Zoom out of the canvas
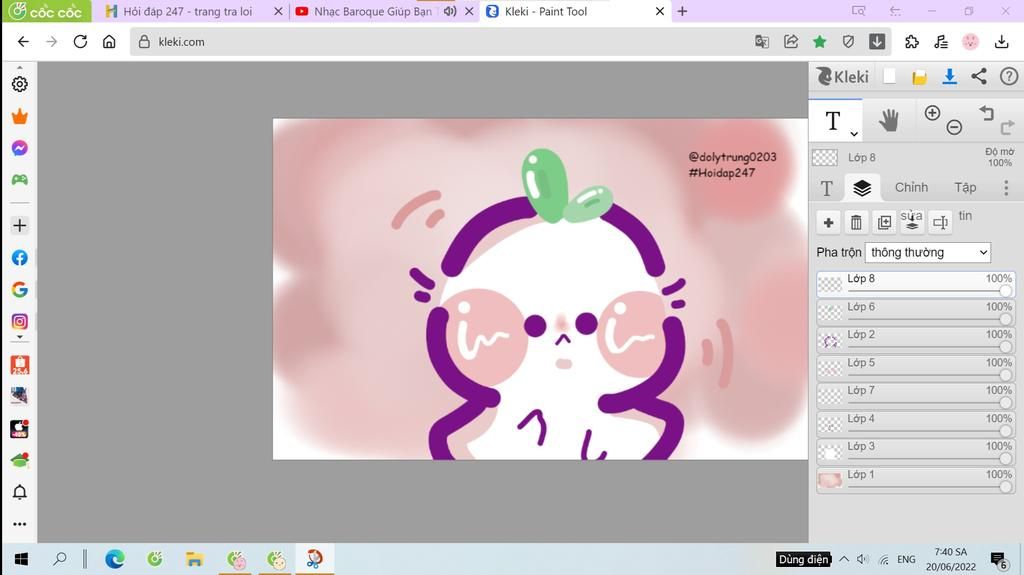 [954, 127]
